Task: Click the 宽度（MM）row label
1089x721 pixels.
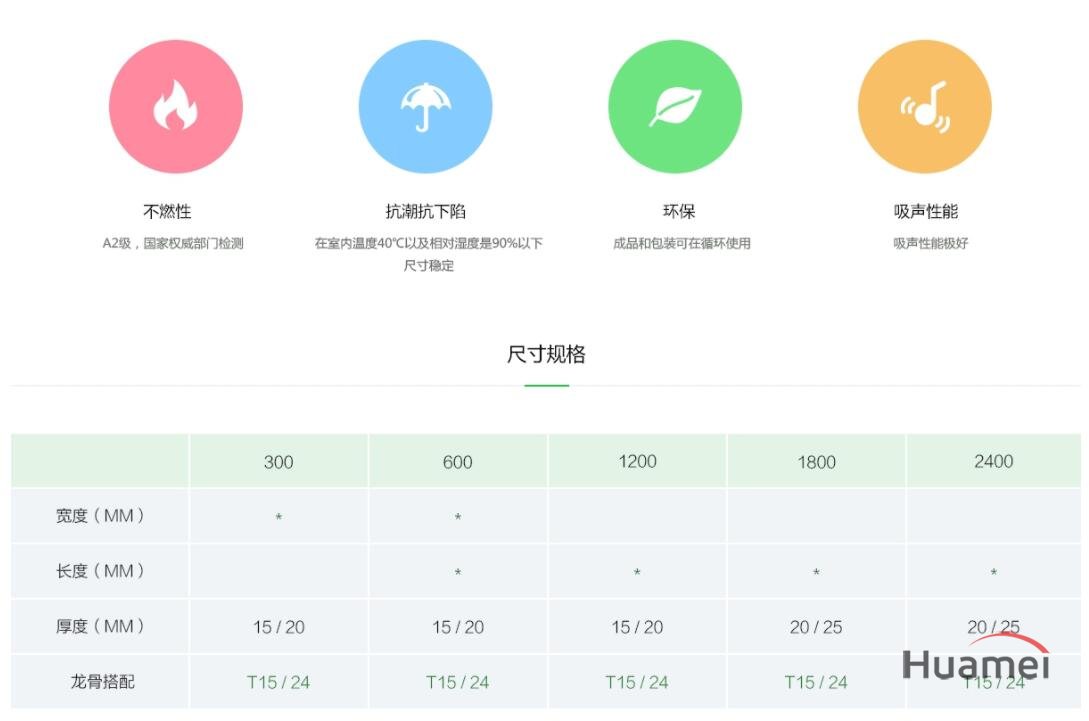Action: (x=100, y=515)
